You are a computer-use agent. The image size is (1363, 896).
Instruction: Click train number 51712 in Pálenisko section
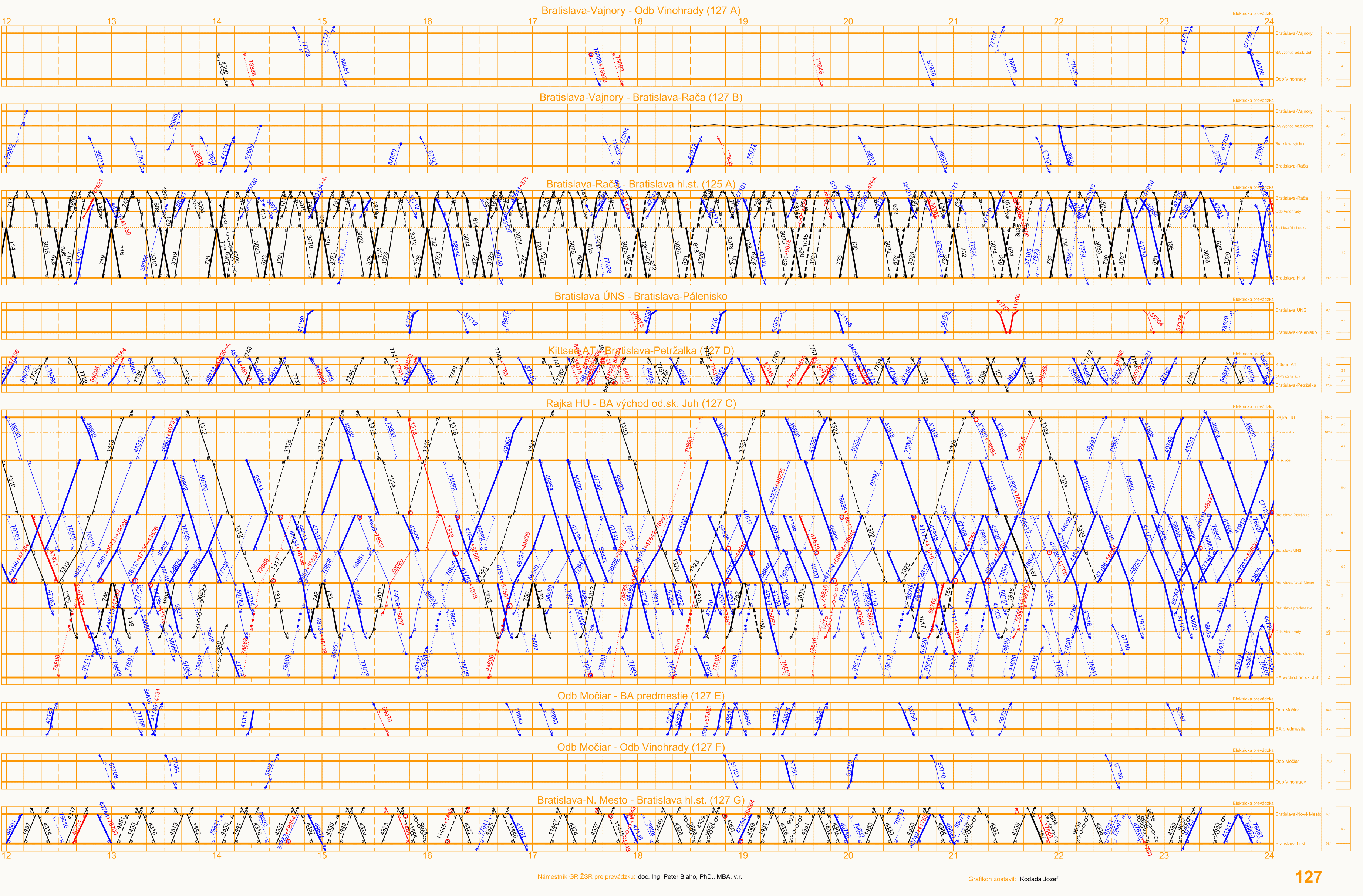471,320
